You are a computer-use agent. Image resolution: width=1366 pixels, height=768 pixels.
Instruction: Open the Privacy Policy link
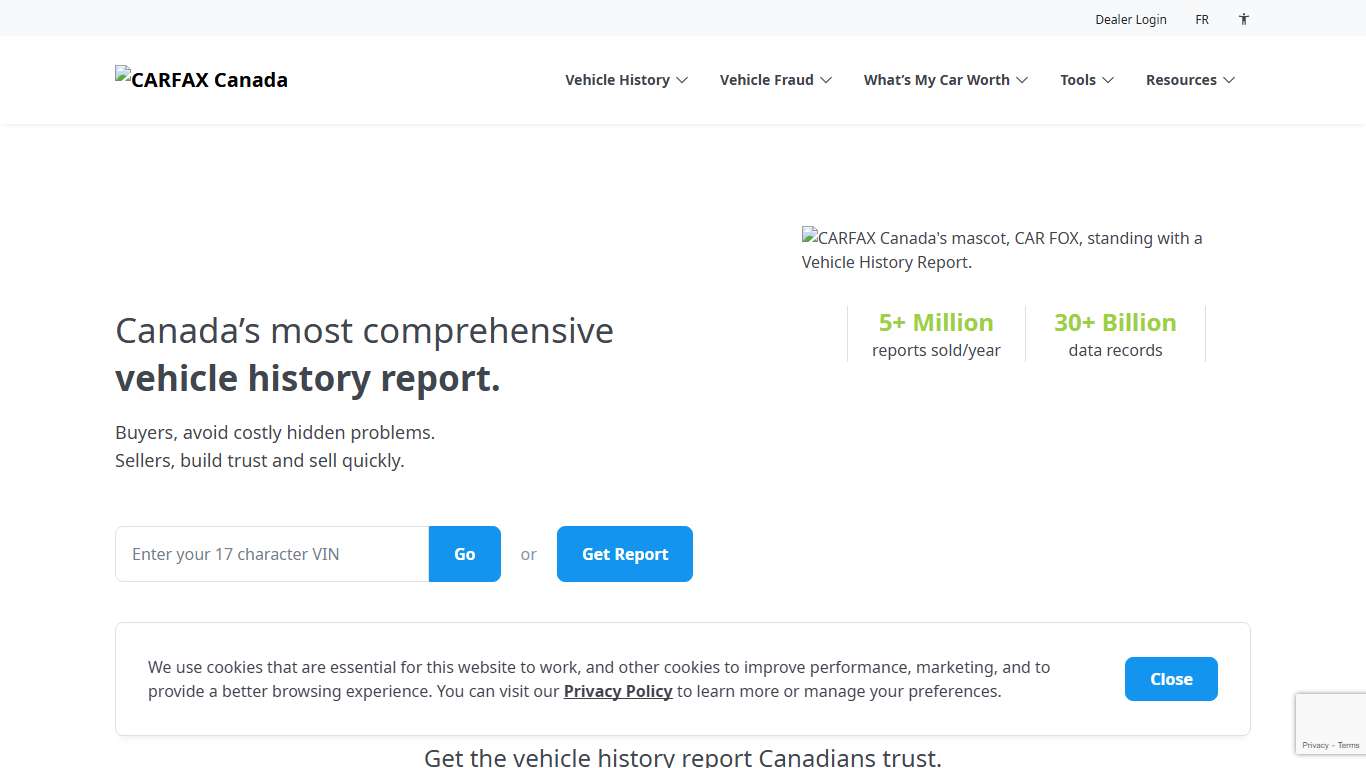pyautogui.click(x=617, y=691)
